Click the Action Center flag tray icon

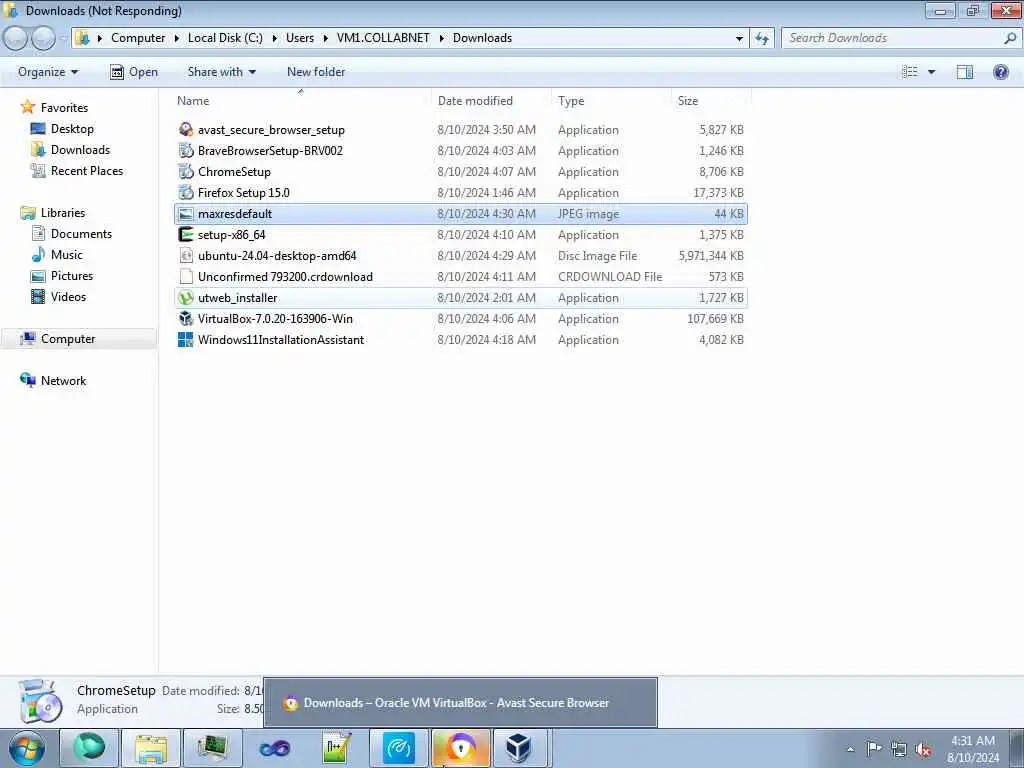tap(874, 749)
